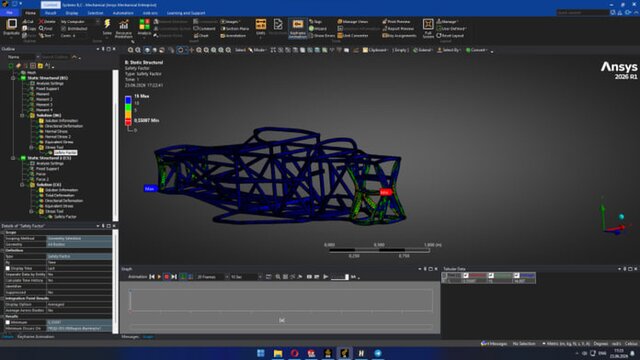Open File Explorer from the taskbar
The height and width of the screenshot is (360, 640).
278,353
